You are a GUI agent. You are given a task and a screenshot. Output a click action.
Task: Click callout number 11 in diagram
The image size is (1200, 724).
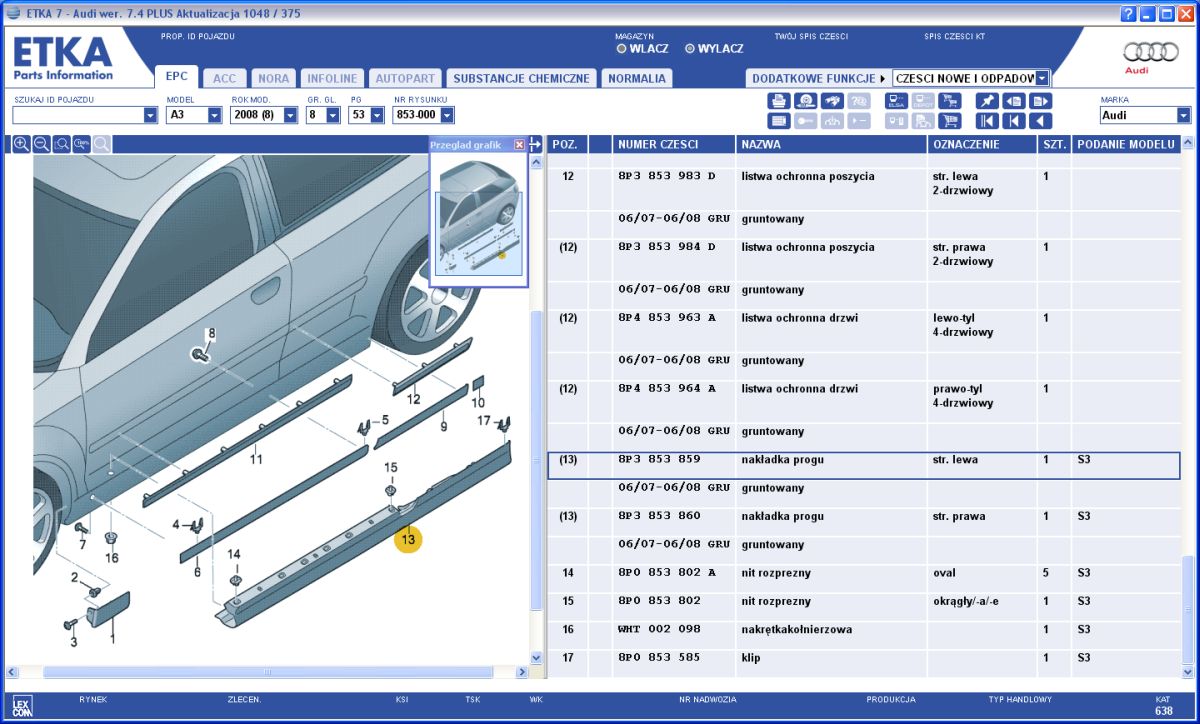256,459
